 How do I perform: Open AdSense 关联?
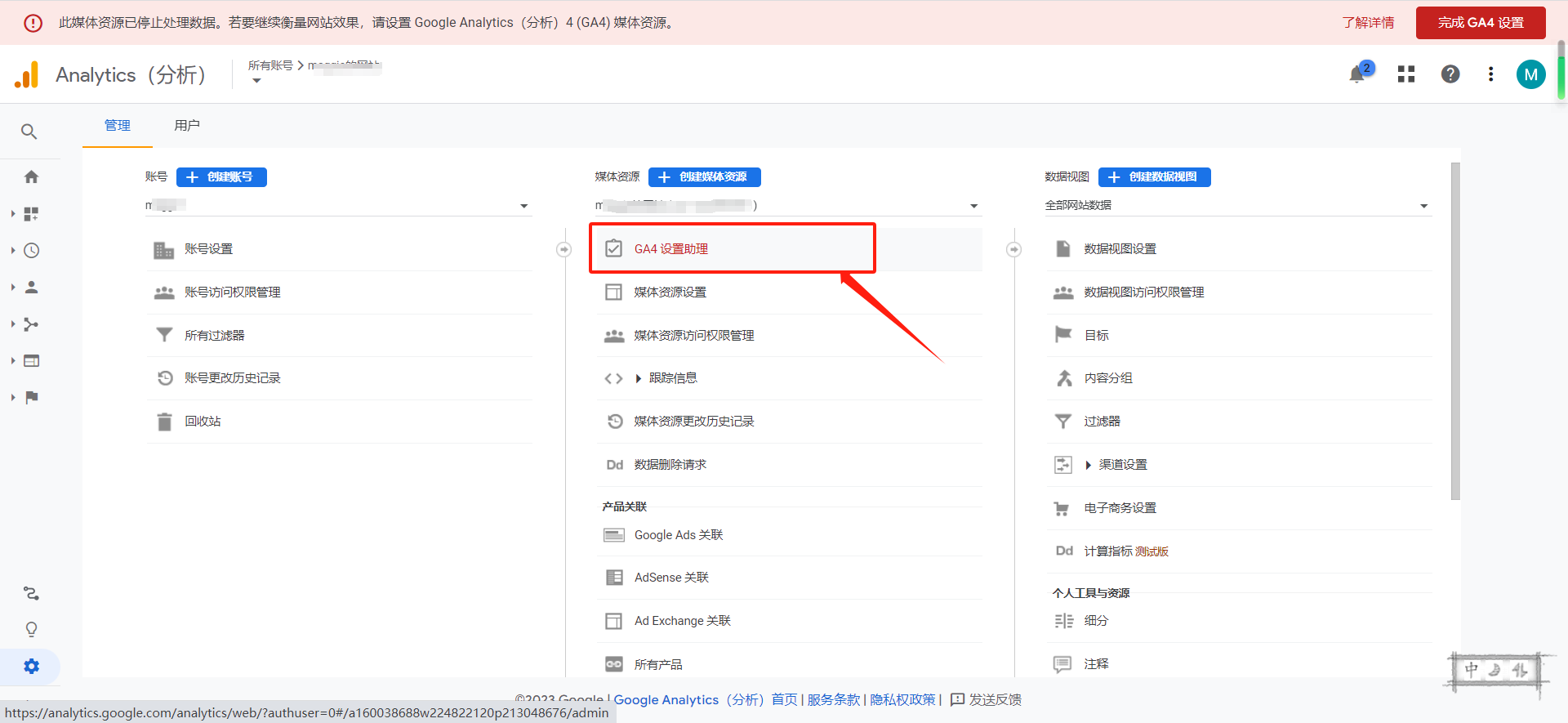coord(789,578)
